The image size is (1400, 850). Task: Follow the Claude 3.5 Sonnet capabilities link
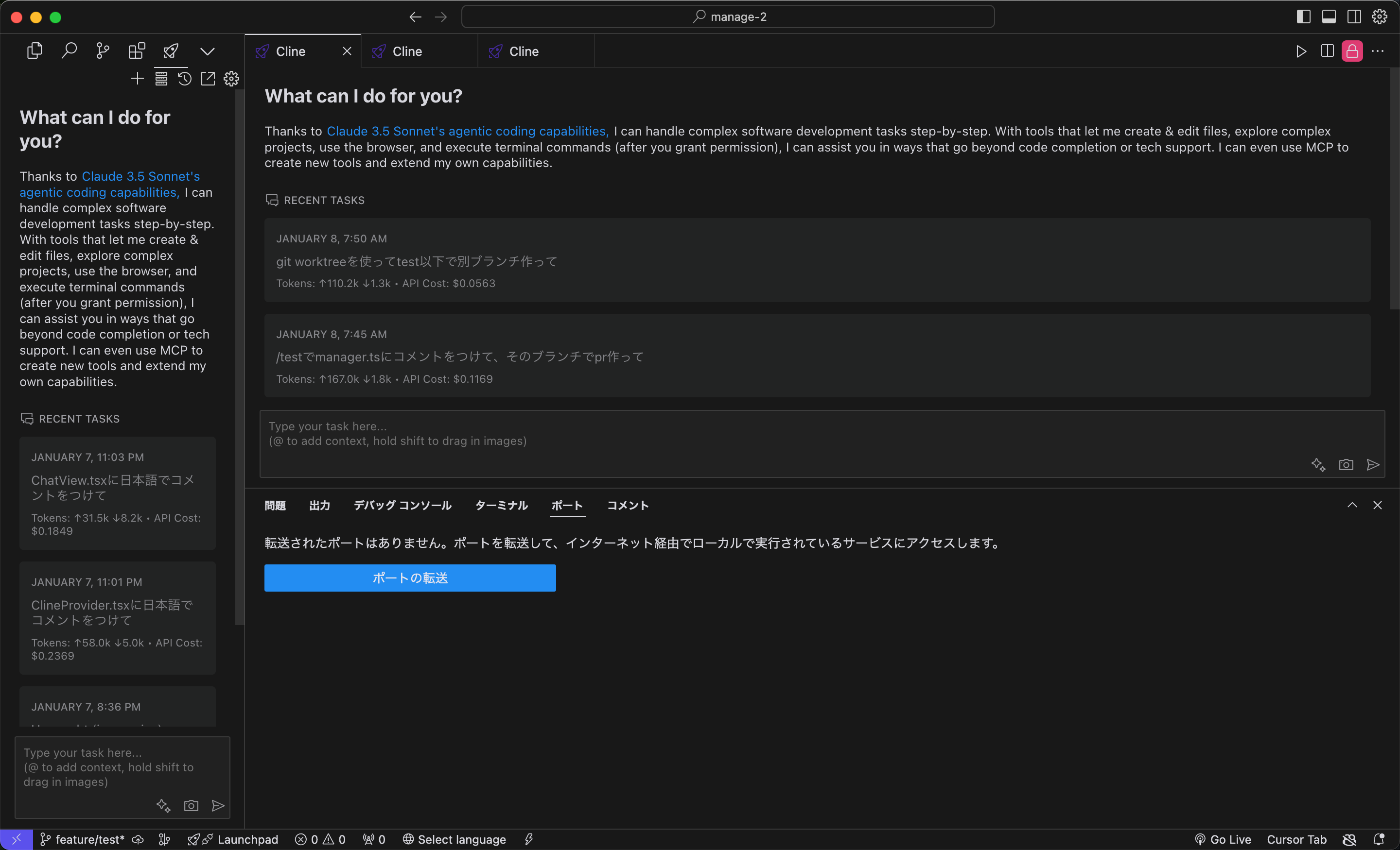466,130
